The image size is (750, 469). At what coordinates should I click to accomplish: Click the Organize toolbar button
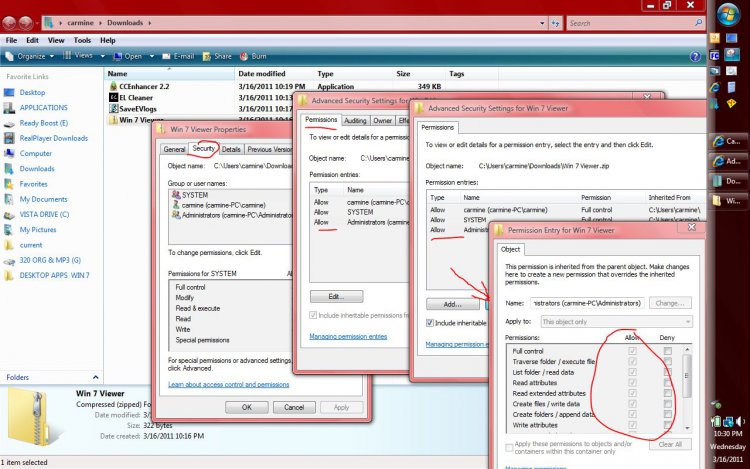point(29,56)
